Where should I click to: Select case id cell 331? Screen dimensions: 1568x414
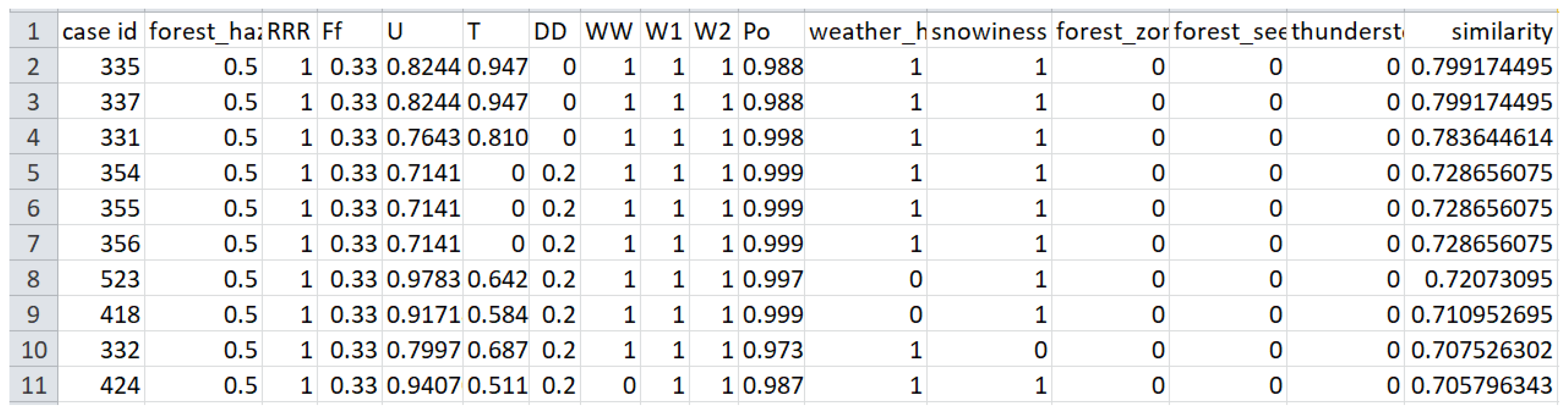(x=120, y=138)
